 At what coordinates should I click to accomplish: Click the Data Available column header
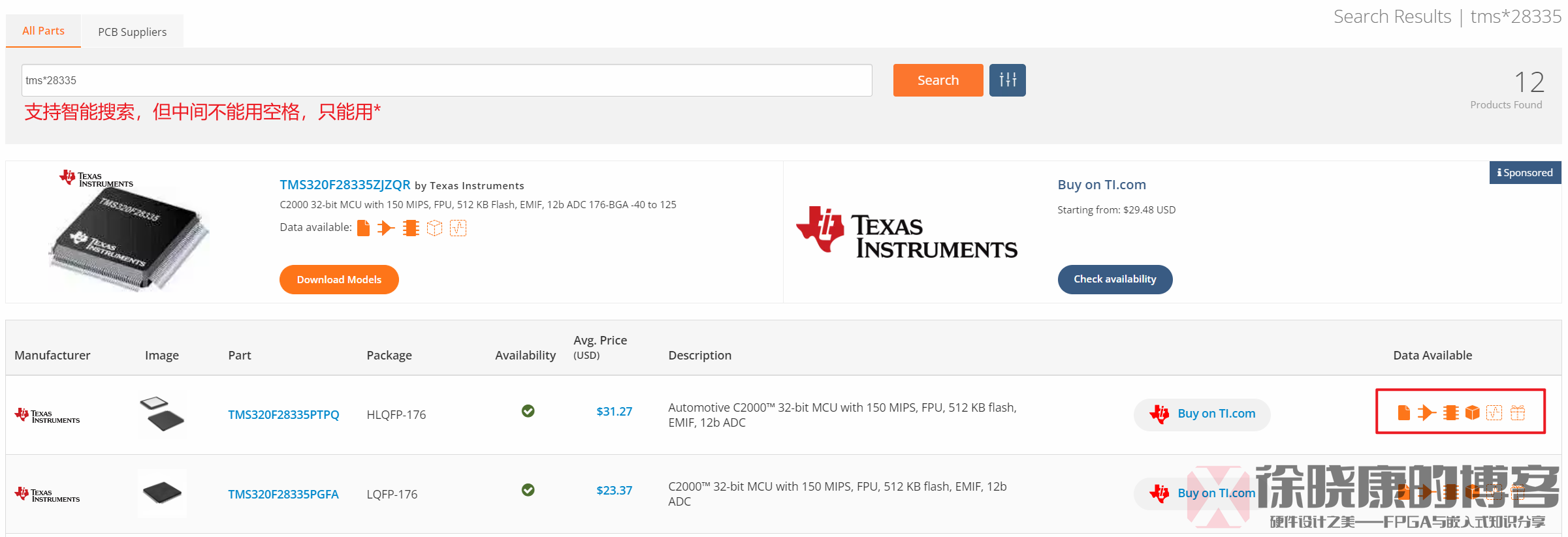tap(1432, 355)
